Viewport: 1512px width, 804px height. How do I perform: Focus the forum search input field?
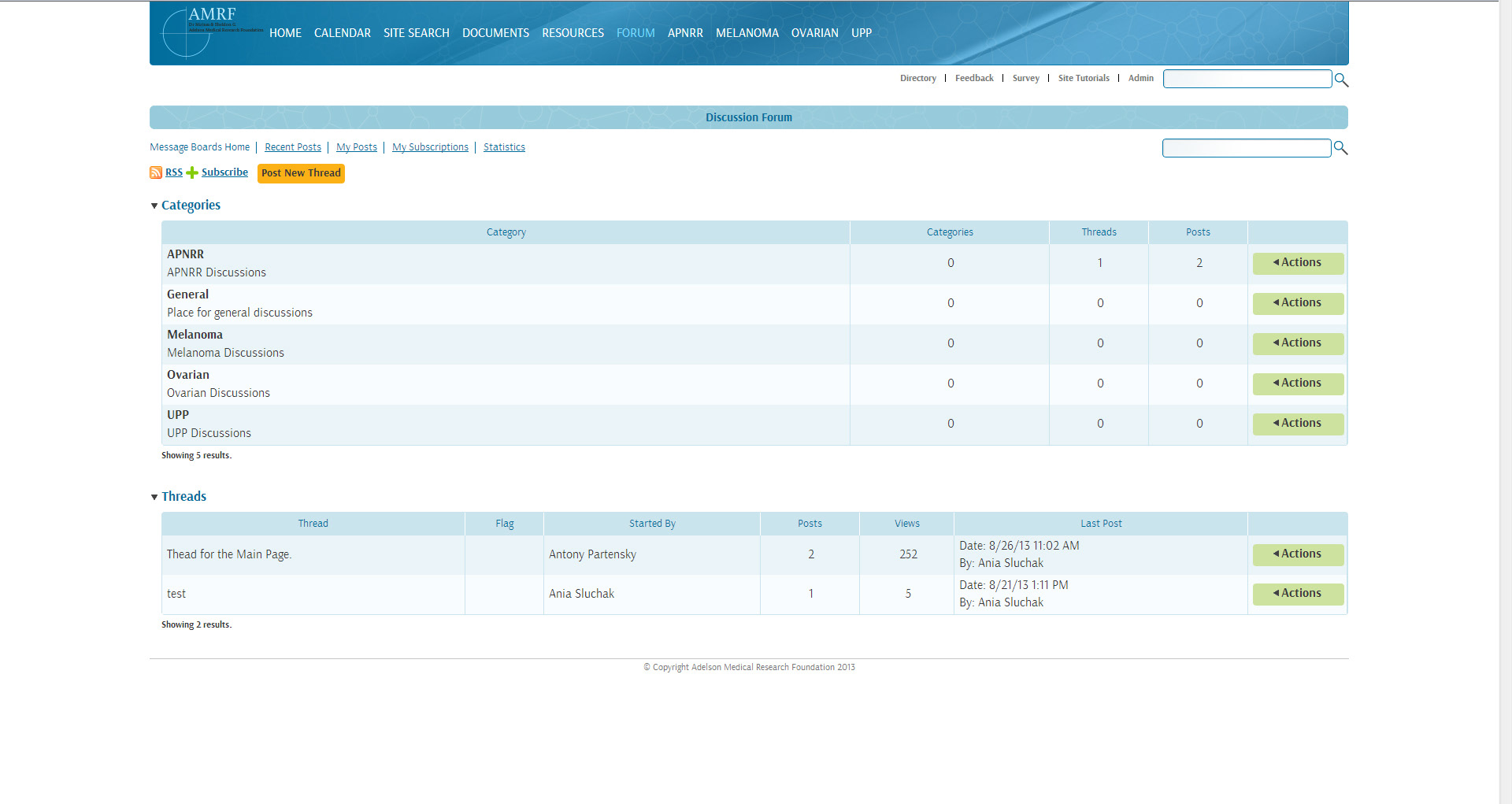coord(1247,148)
